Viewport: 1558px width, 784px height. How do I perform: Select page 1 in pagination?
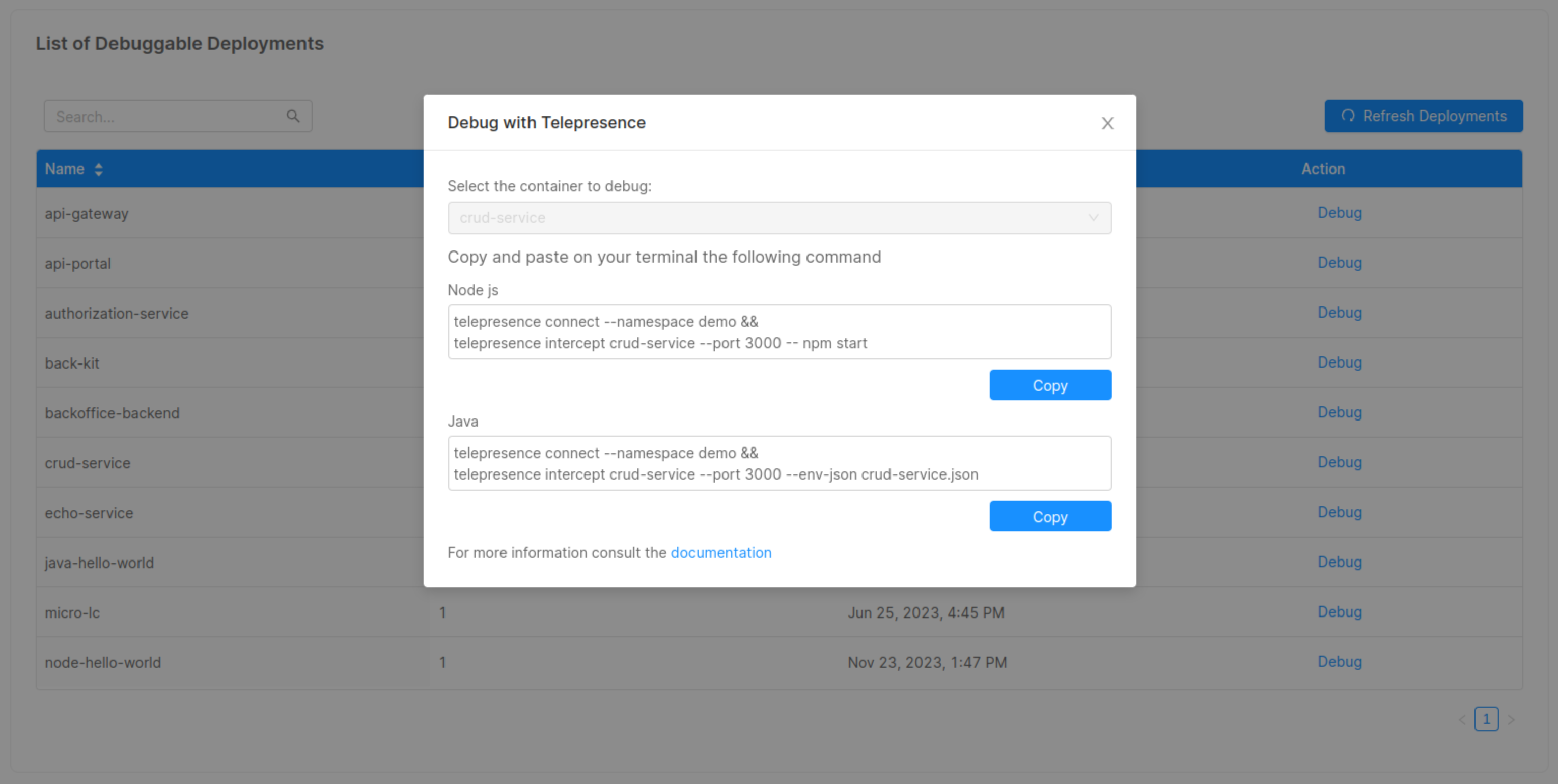[x=1486, y=719]
